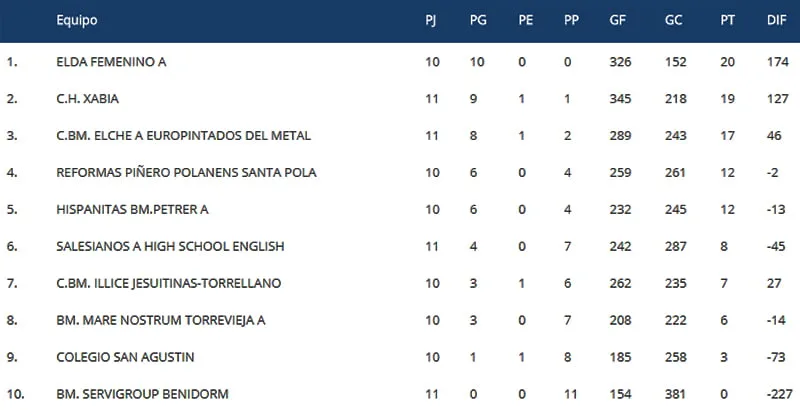Select BM. MARE NOSTRUM TORREVIEJA A
Screen dimensions: 800x410
161,320
